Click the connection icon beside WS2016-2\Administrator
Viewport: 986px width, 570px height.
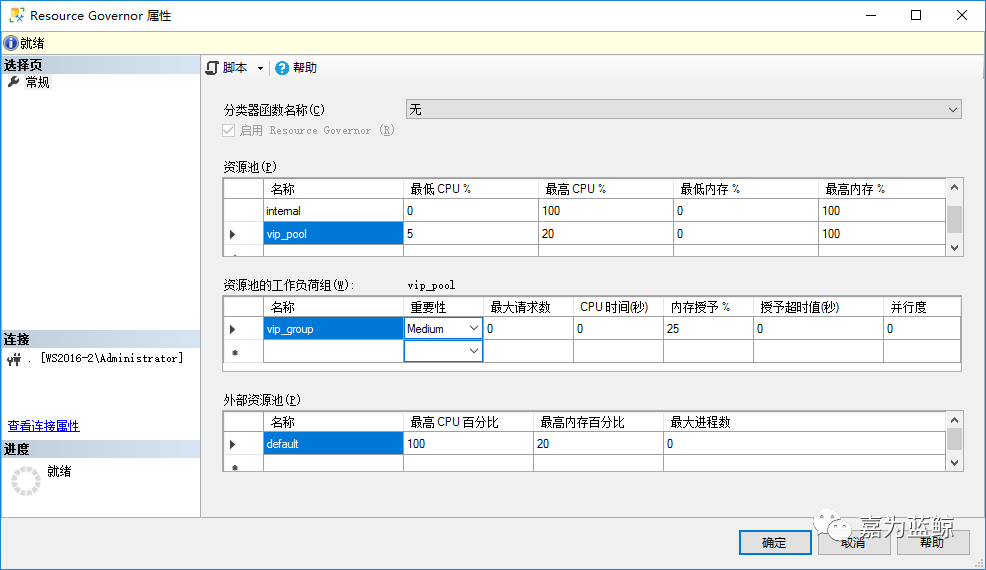(14, 359)
